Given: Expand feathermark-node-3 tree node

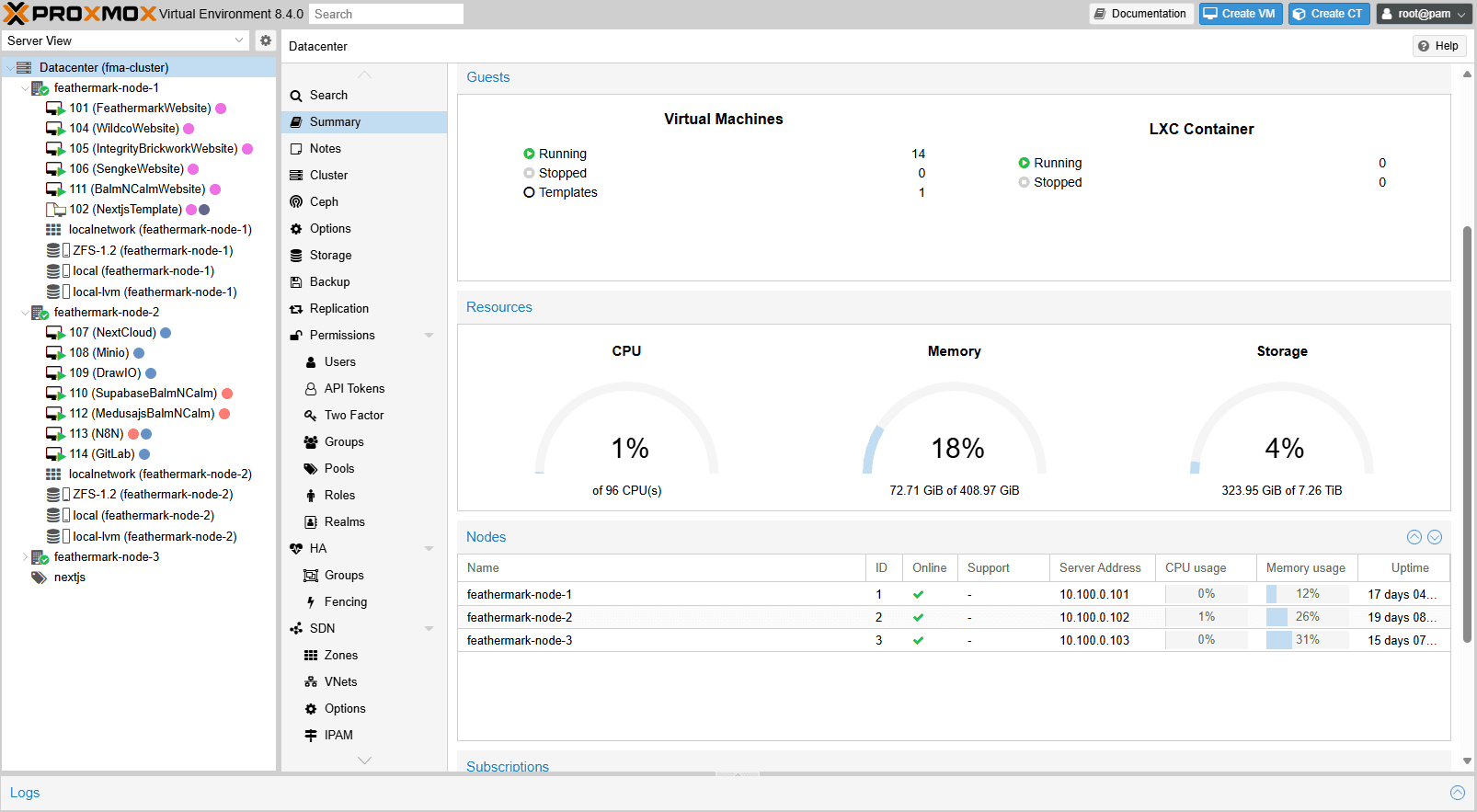Looking at the screenshot, I should point(25,557).
